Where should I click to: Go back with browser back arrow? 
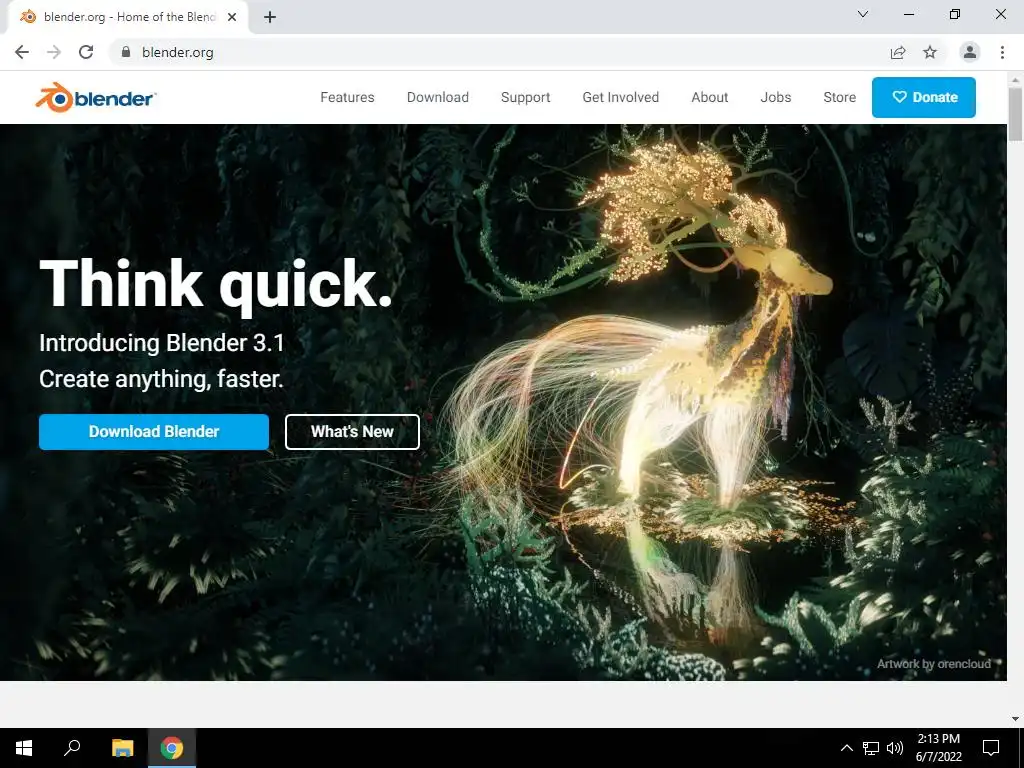point(22,52)
